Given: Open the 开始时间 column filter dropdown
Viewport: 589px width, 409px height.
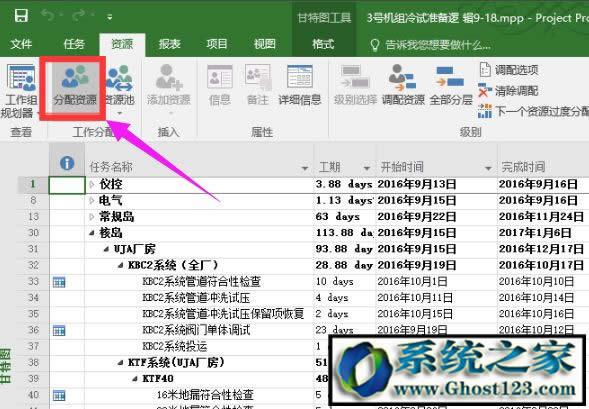Looking at the screenshot, I should [x=488, y=168].
